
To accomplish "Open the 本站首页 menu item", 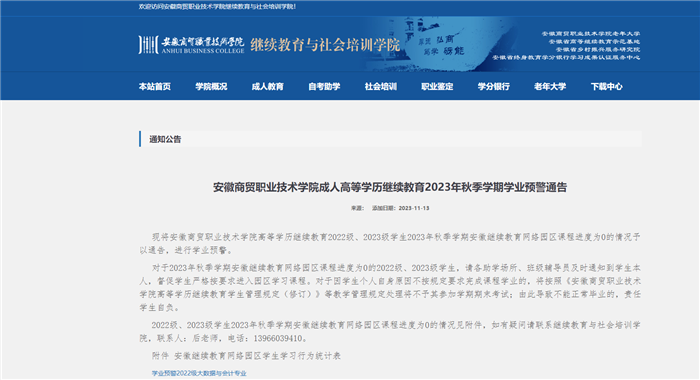I will 154,87.
